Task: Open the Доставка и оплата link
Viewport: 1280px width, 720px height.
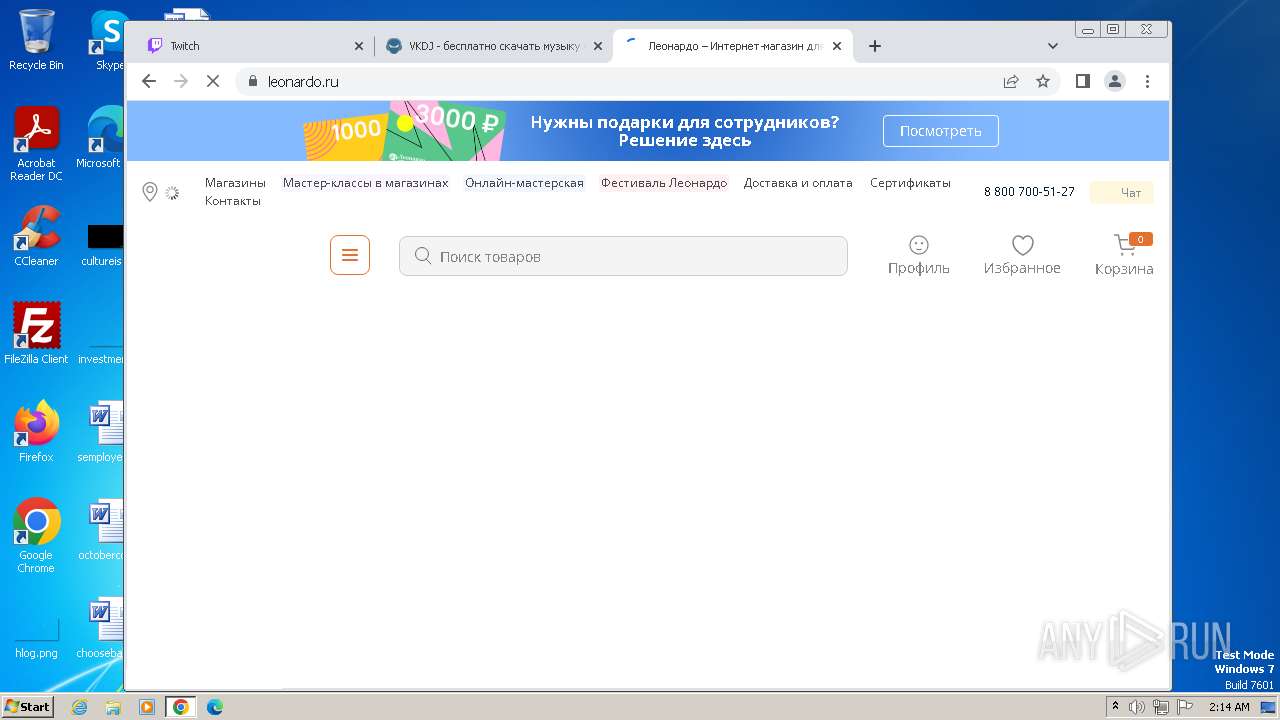Action: click(x=798, y=183)
